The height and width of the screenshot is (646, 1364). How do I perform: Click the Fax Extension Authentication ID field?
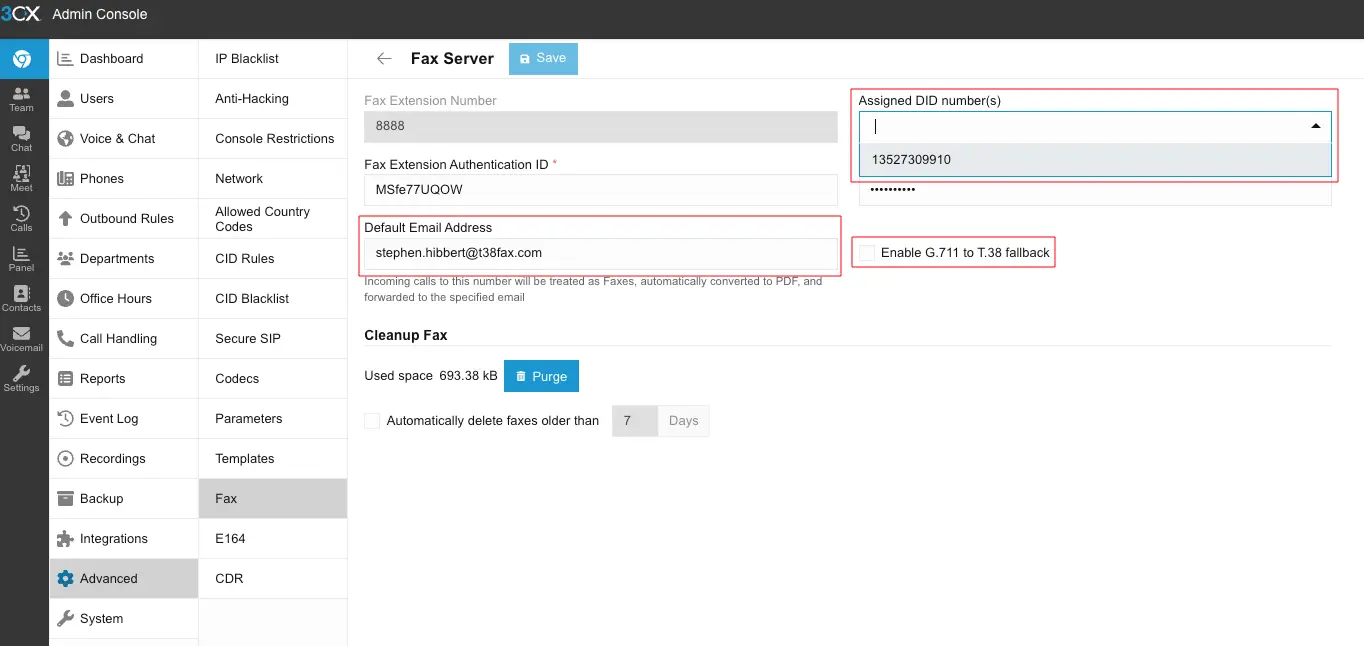600,189
